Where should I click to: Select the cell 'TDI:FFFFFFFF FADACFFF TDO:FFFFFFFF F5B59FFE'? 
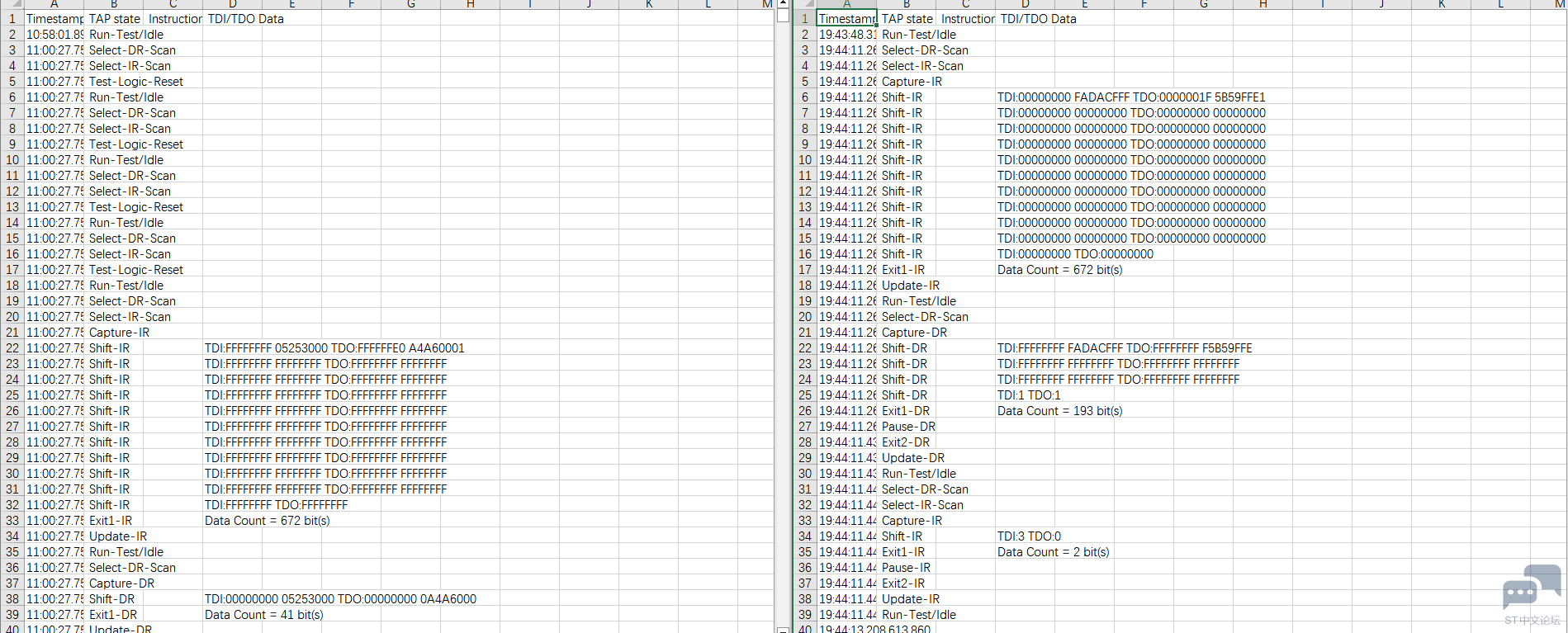[1125, 347]
